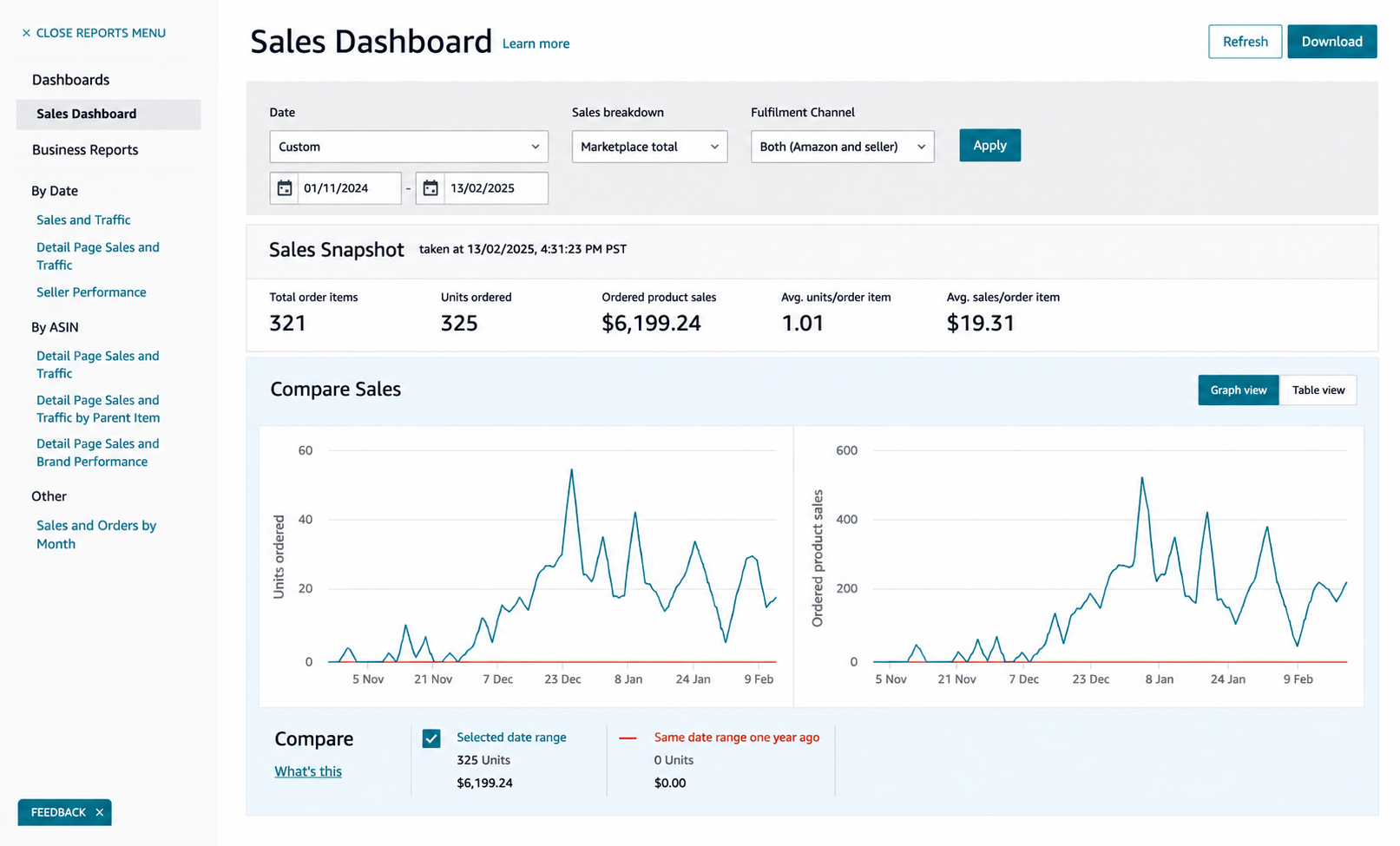Image resolution: width=1400 pixels, height=846 pixels.
Task: Open the Seller Performance report
Action: [91, 292]
